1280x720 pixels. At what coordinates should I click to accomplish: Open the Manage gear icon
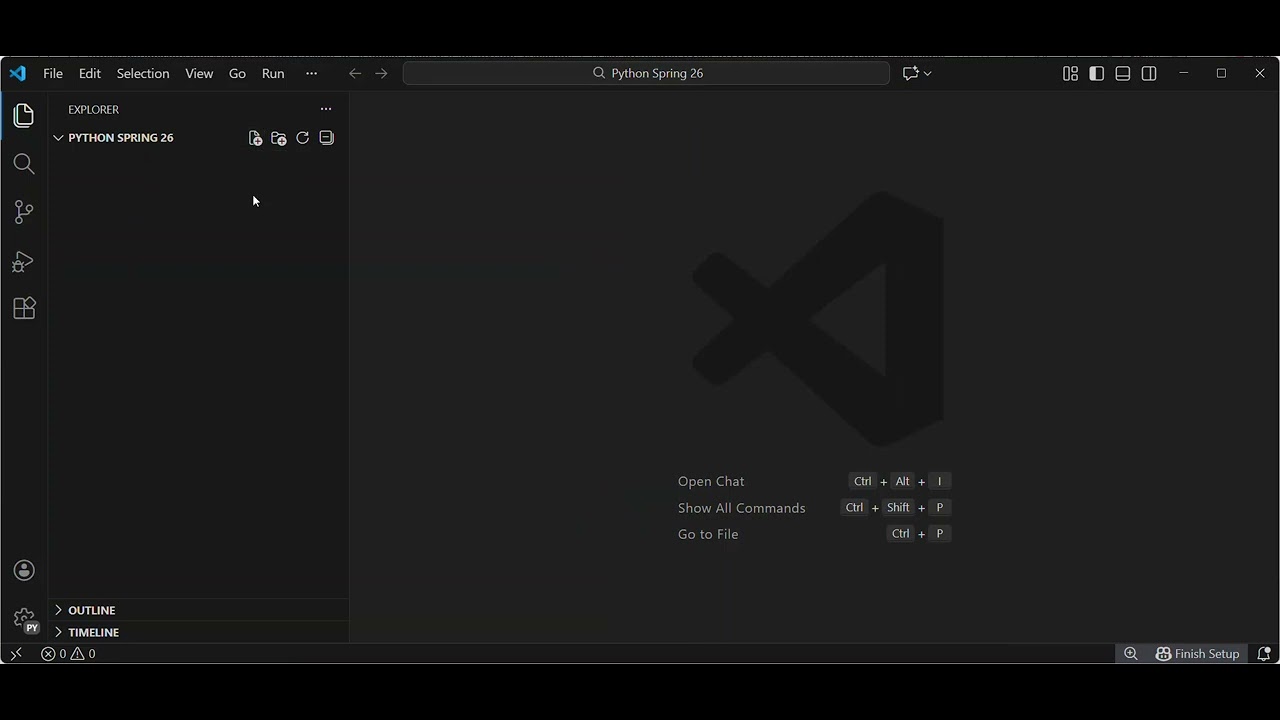click(24, 620)
